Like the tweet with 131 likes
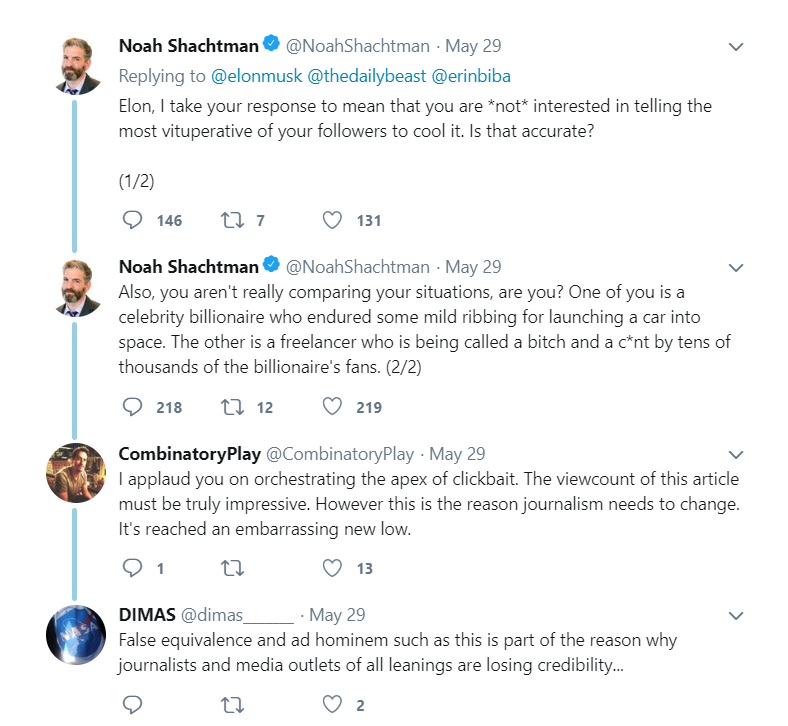Viewport: 788px width, 726px height. pos(333,220)
